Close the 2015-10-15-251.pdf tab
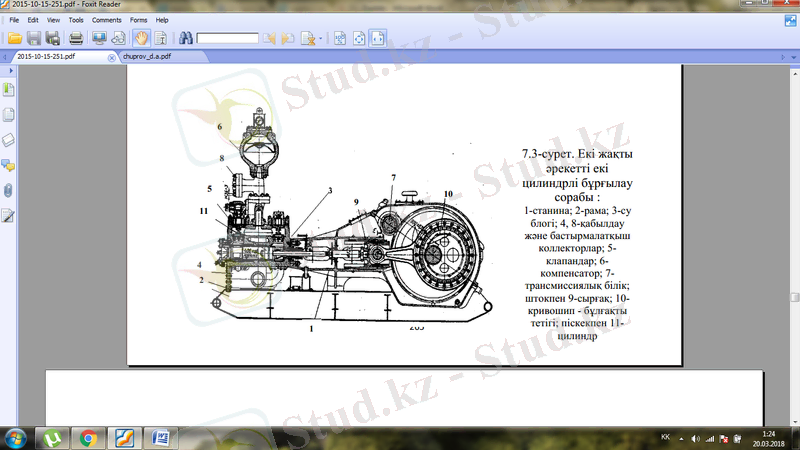 tap(109, 57)
